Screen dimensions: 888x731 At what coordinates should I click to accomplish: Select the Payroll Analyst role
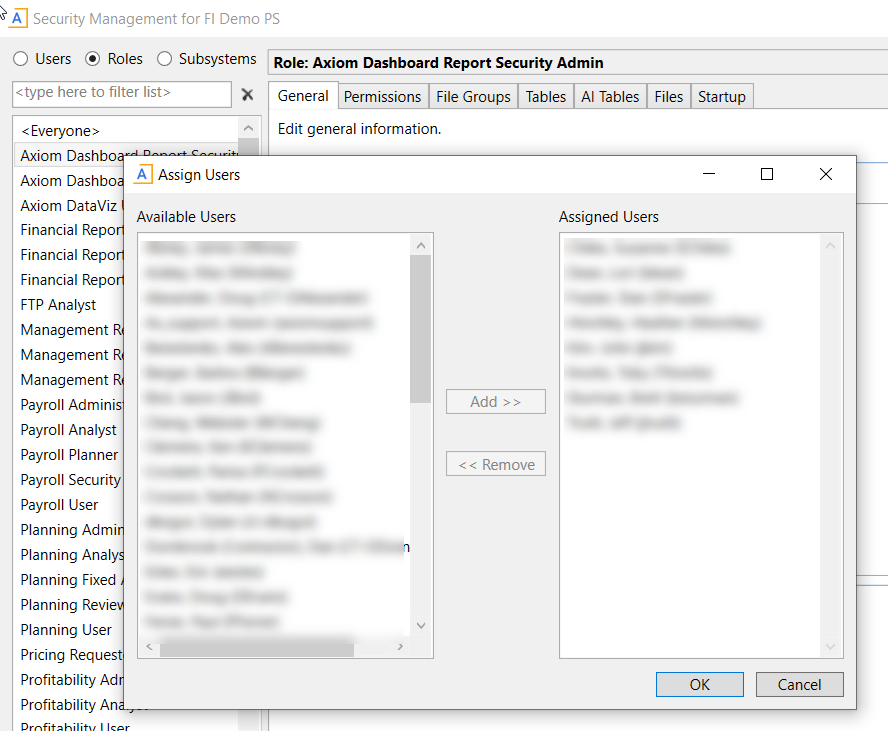(69, 430)
